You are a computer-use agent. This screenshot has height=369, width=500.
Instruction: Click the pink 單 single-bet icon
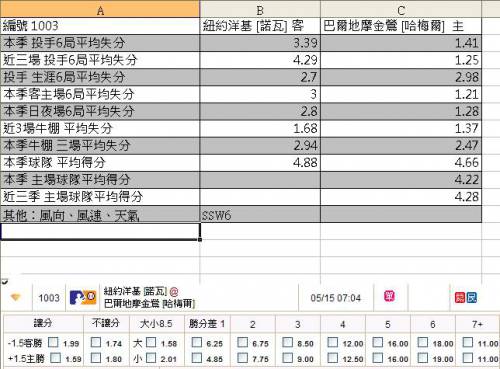389,296
